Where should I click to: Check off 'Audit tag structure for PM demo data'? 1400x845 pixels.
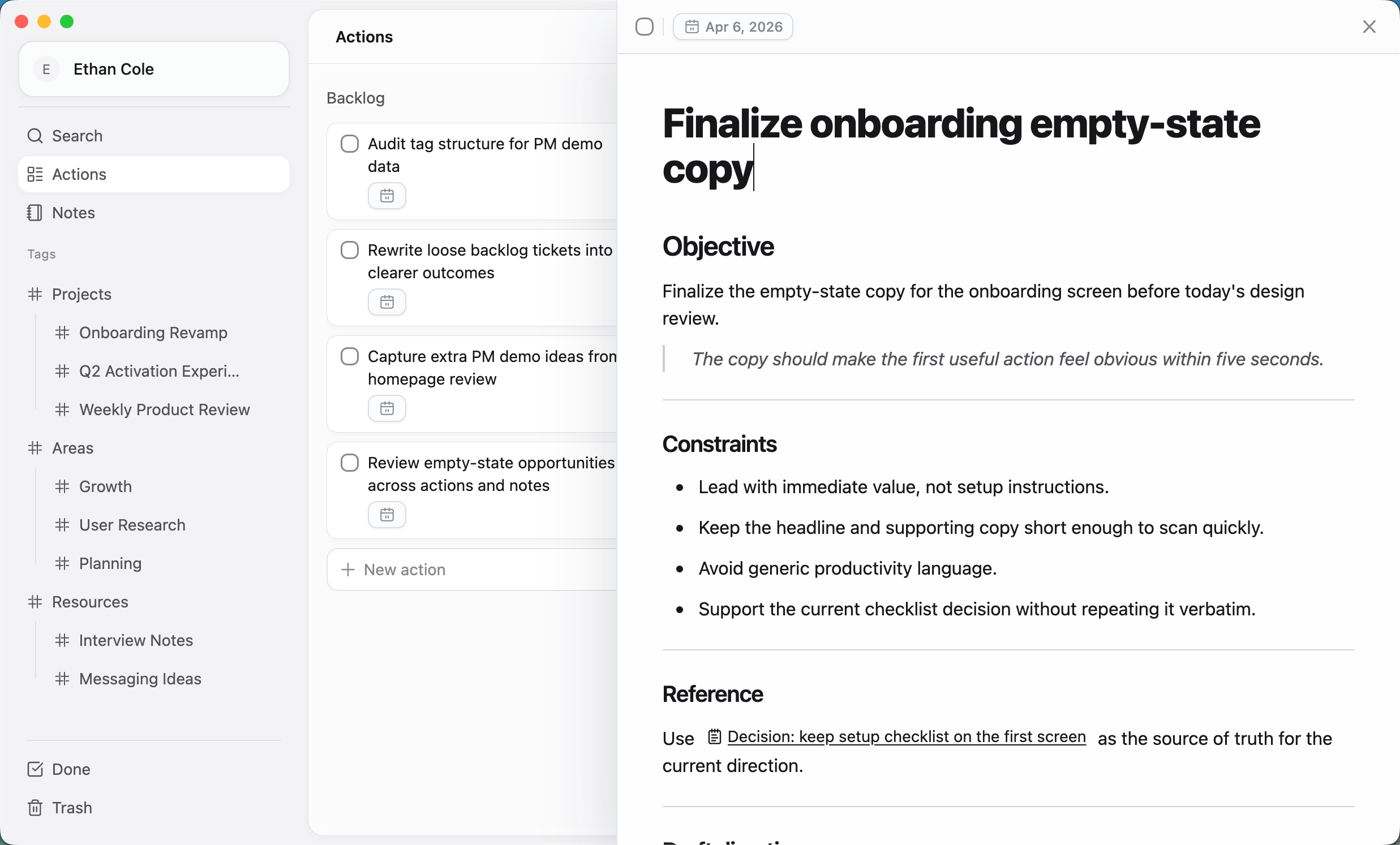coord(349,144)
